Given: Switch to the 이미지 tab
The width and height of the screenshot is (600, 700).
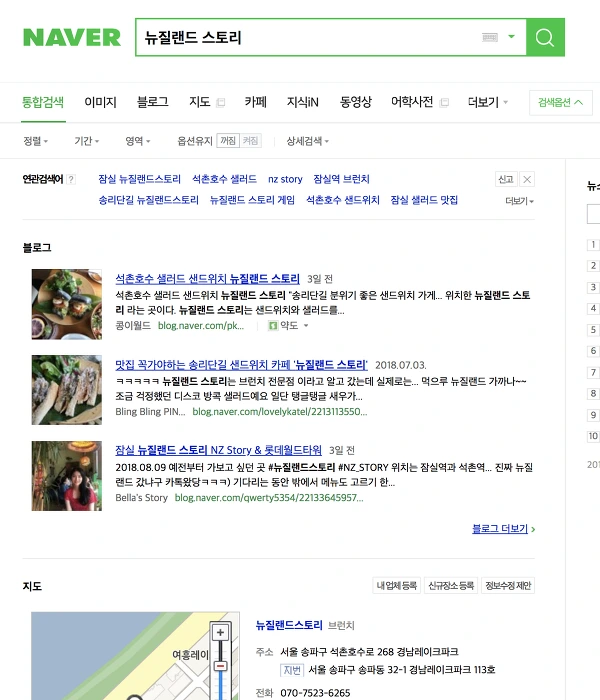Looking at the screenshot, I should coord(100,102).
